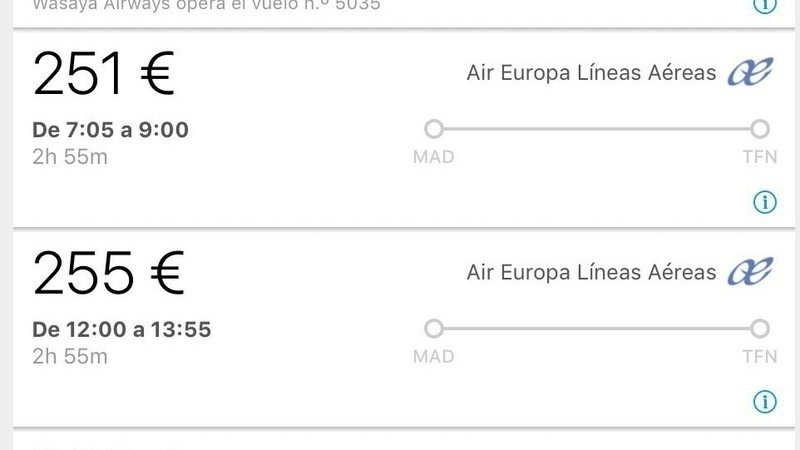Image resolution: width=800 pixels, height=450 pixels.
Task: Tap info icon on Wasaya Airways card
Action: (x=764, y=6)
